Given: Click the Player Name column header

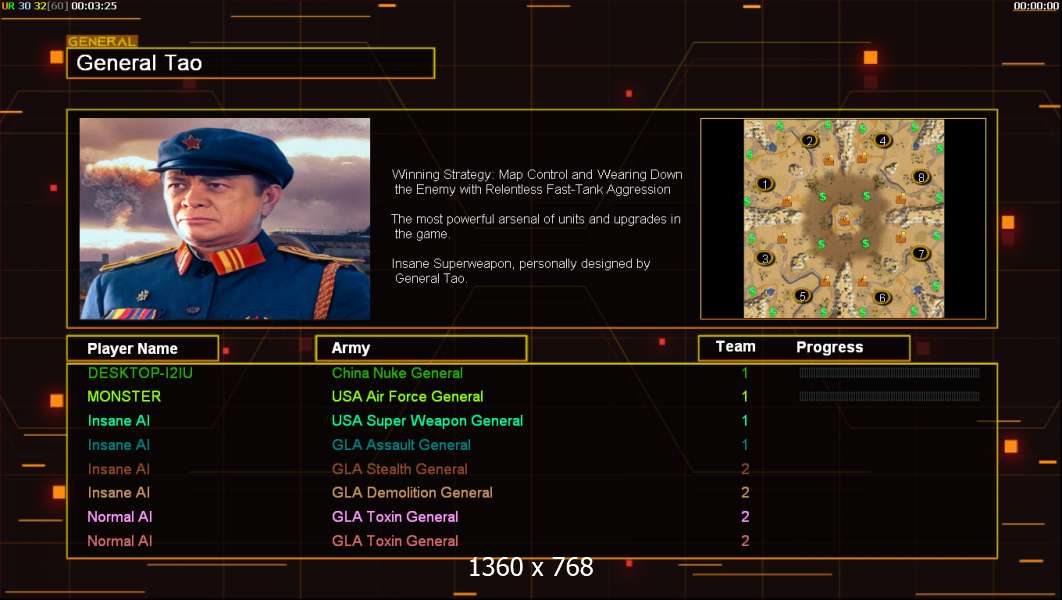Looking at the screenshot, I should click(143, 348).
